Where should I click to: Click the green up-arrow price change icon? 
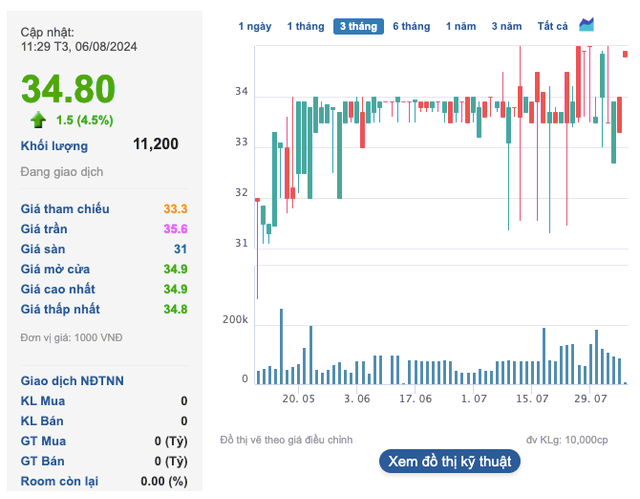click(x=38, y=120)
